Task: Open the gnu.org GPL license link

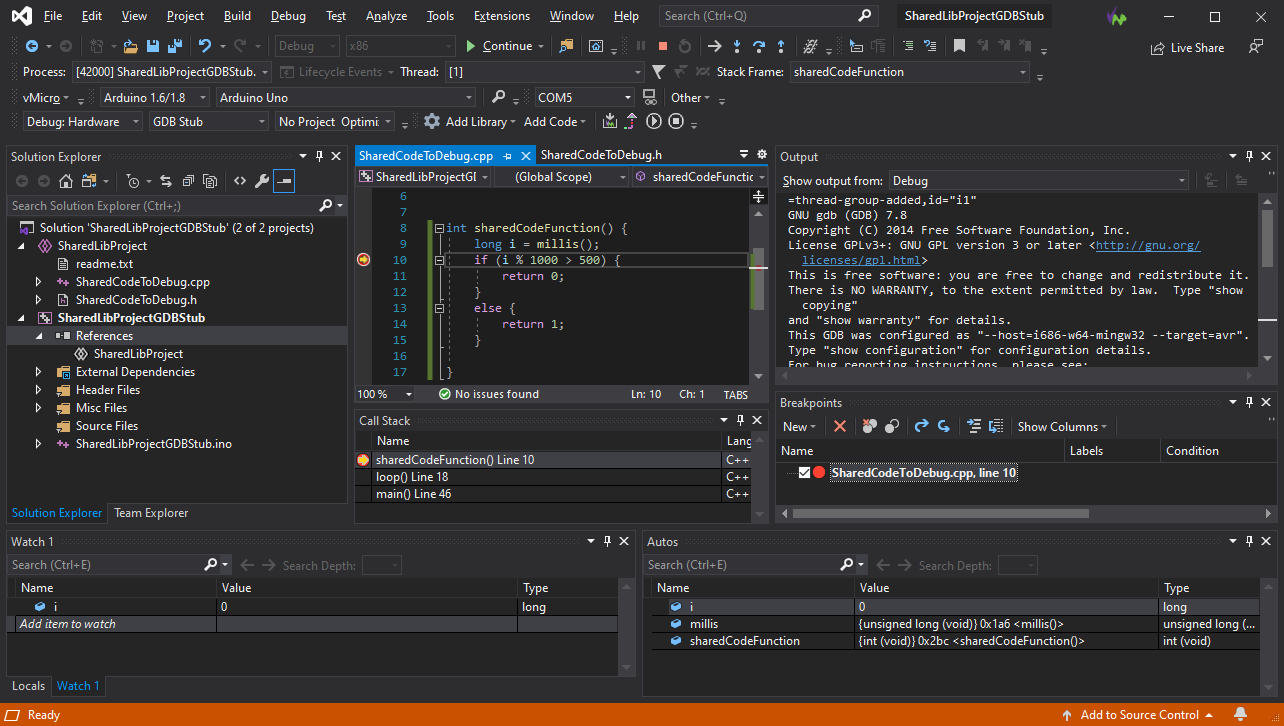Action: coord(1148,245)
